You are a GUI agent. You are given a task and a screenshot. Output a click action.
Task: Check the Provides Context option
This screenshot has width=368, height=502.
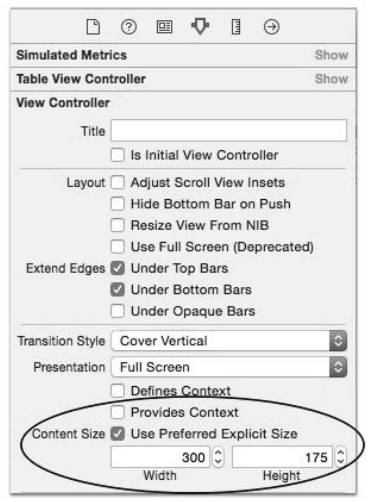point(118,412)
